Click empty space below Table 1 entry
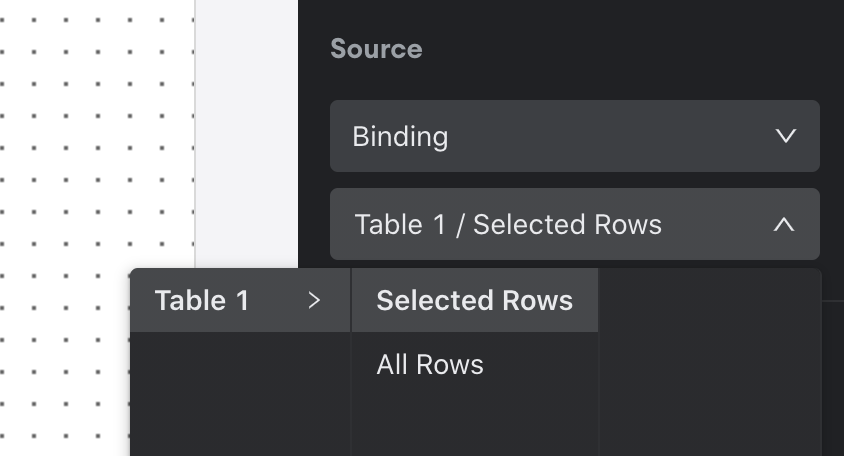The height and width of the screenshot is (456, 844). pos(240,394)
